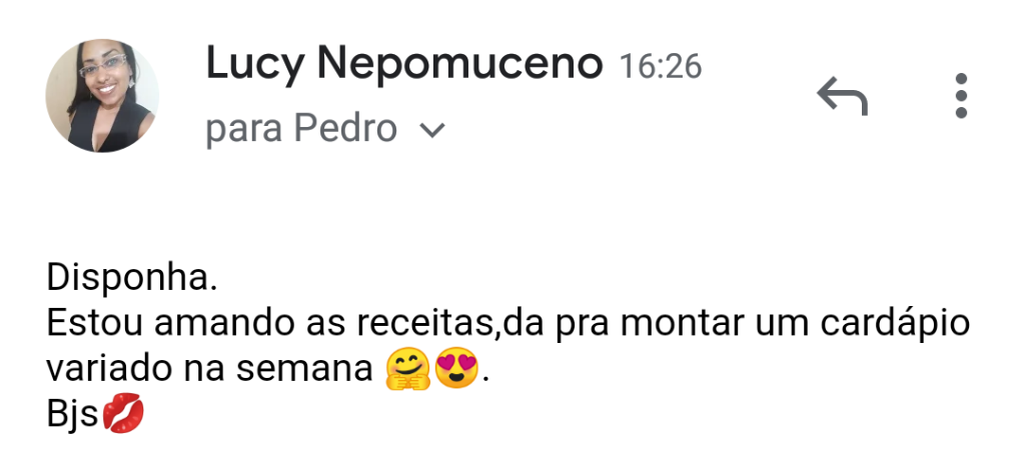The width and height of the screenshot is (1024, 468).
Task: Click the heart-eyes emoji
Action: point(456,367)
